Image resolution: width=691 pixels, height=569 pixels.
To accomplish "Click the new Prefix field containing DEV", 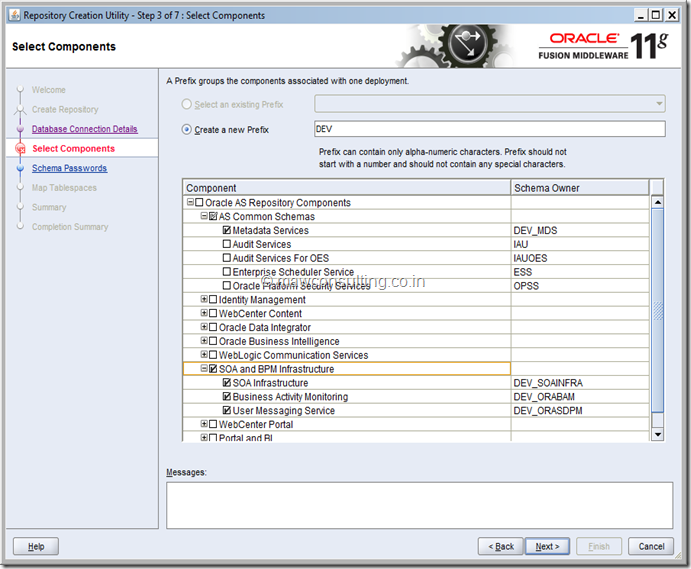I will click(490, 129).
